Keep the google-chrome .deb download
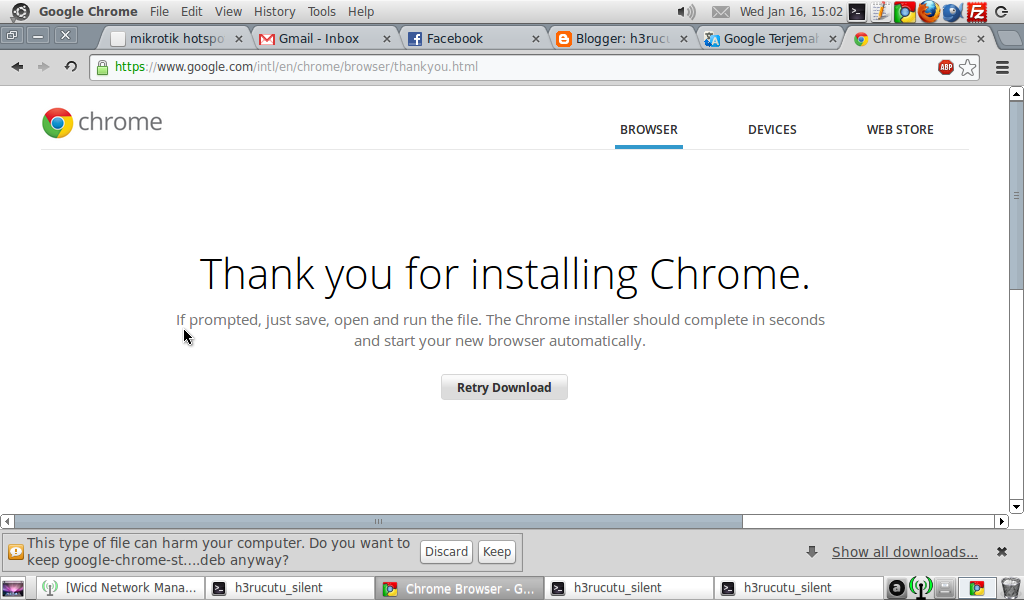The width and height of the screenshot is (1024, 600). [496, 552]
